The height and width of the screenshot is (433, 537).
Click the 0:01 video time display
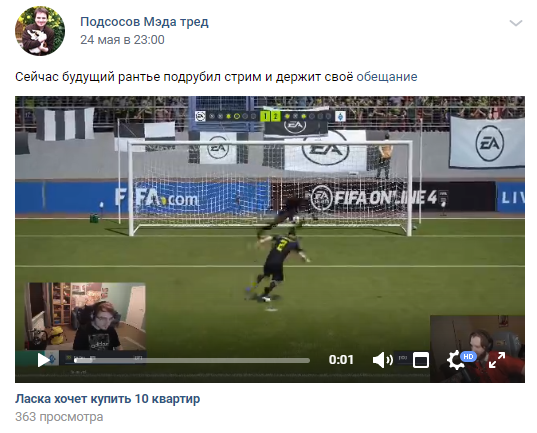click(341, 360)
